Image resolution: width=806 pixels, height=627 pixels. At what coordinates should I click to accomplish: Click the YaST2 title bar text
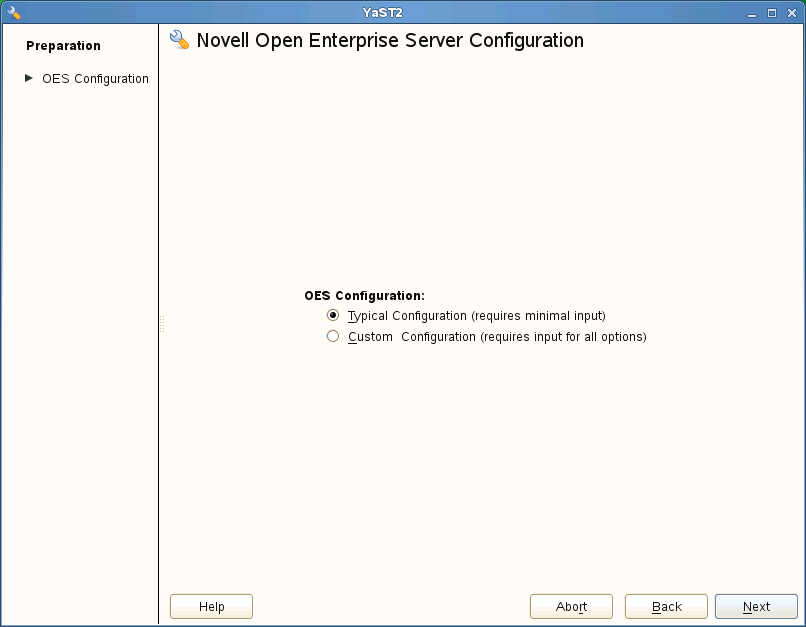[x=382, y=13]
